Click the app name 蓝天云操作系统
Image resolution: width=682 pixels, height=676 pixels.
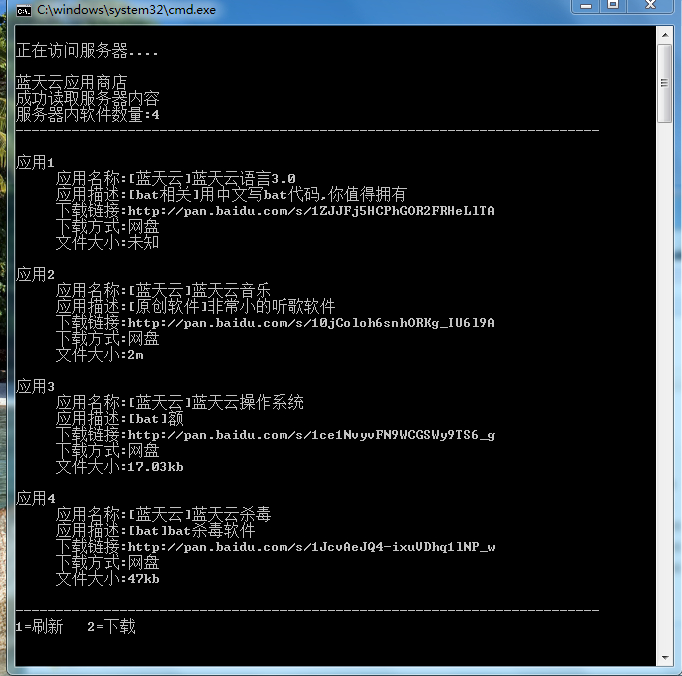tap(247, 402)
